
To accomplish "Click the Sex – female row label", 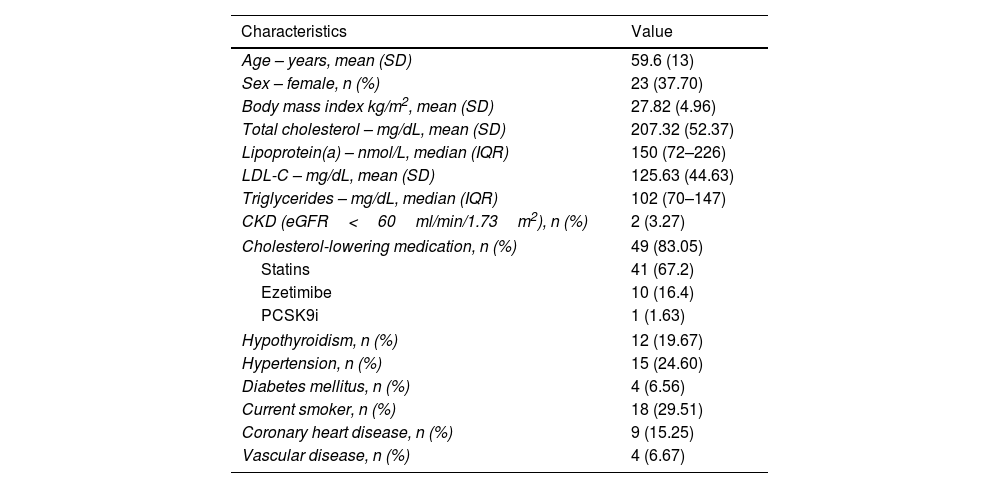I will tap(310, 83).
